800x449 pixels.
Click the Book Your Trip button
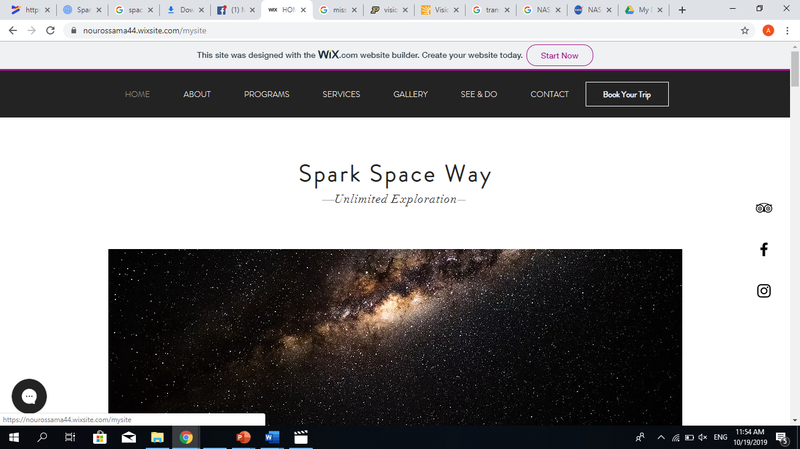coord(627,94)
